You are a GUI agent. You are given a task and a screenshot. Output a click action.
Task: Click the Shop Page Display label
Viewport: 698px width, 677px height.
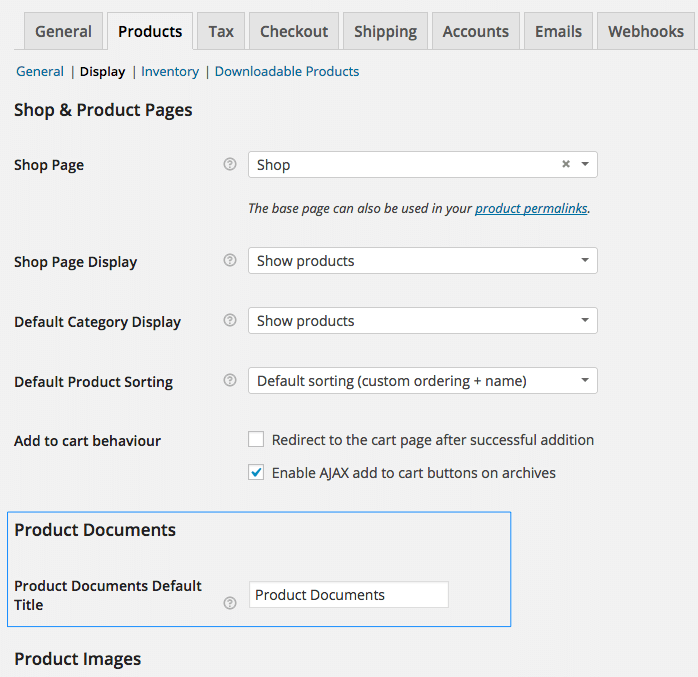click(x=75, y=262)
